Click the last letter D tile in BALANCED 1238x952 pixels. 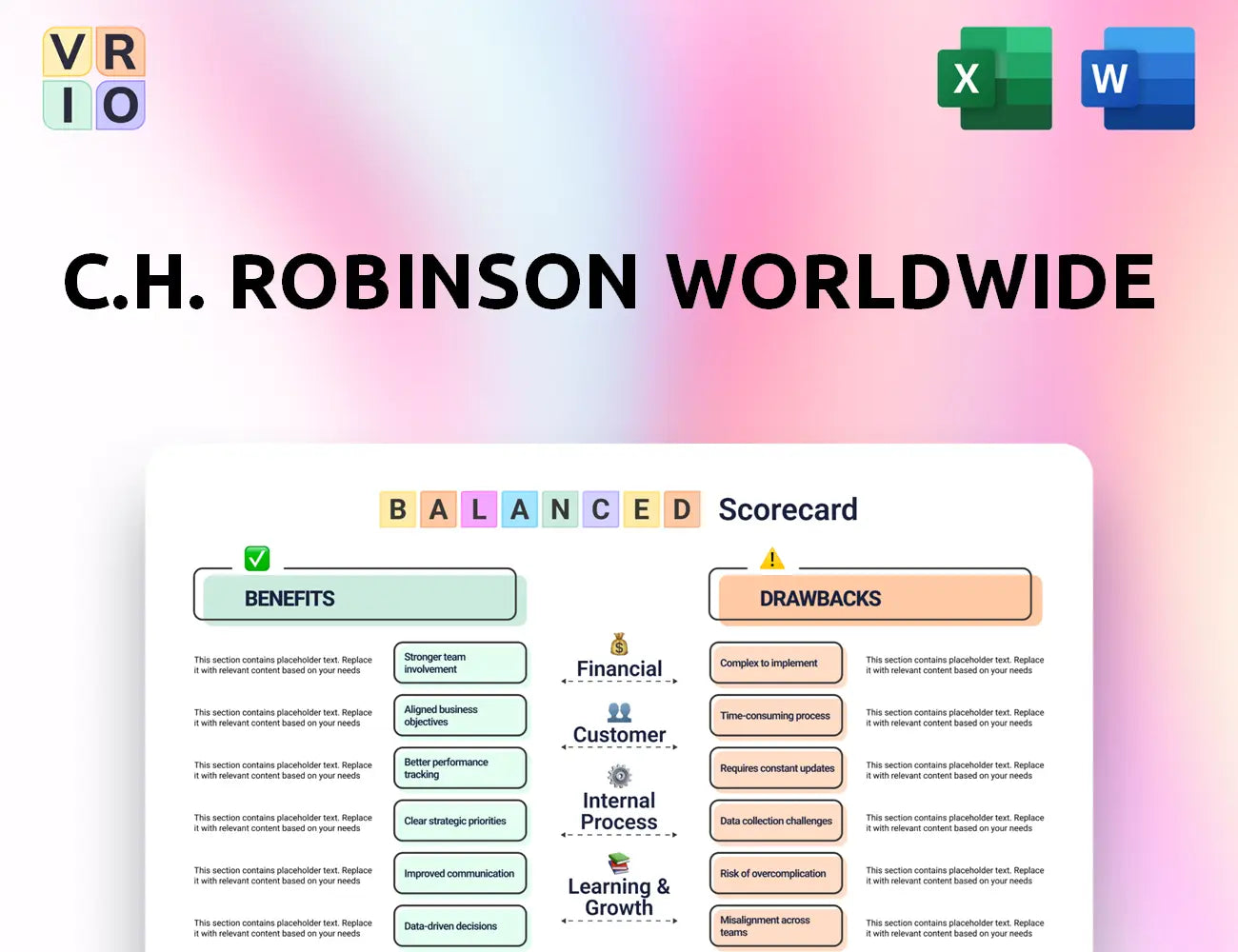pyautogui.click(x=682, y=510)
